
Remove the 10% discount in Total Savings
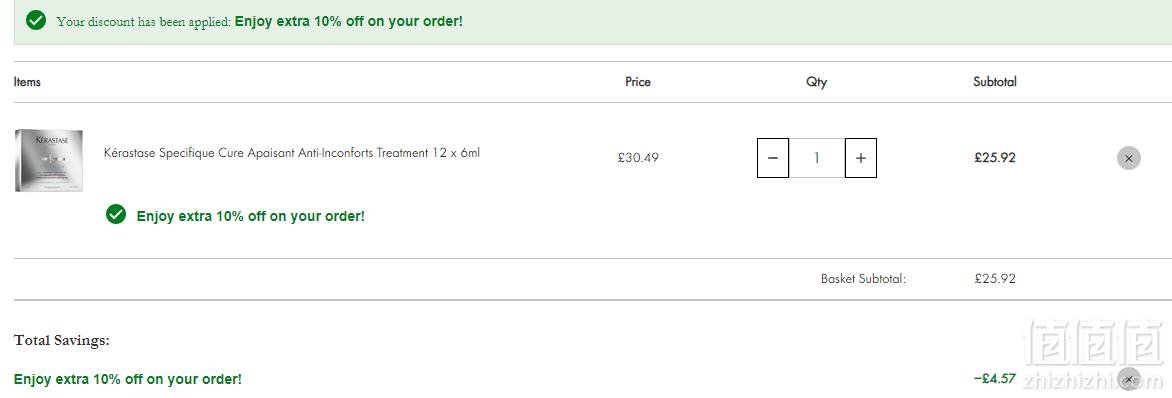point(1129,379)
